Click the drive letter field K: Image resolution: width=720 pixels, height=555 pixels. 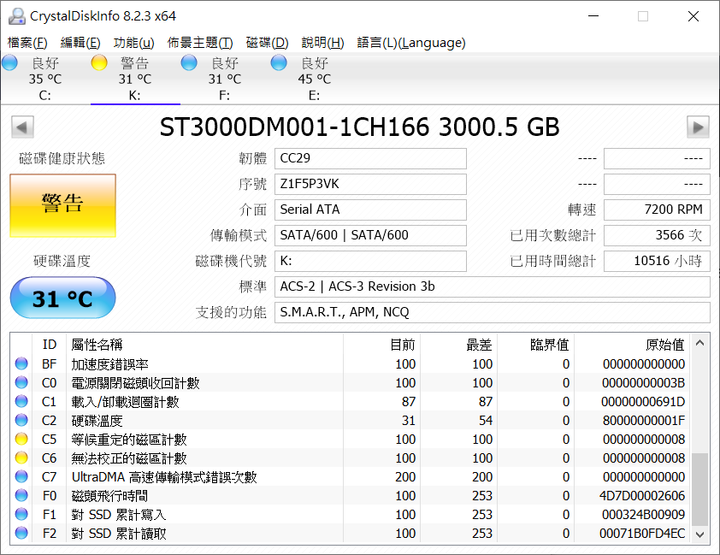(371, 261)
